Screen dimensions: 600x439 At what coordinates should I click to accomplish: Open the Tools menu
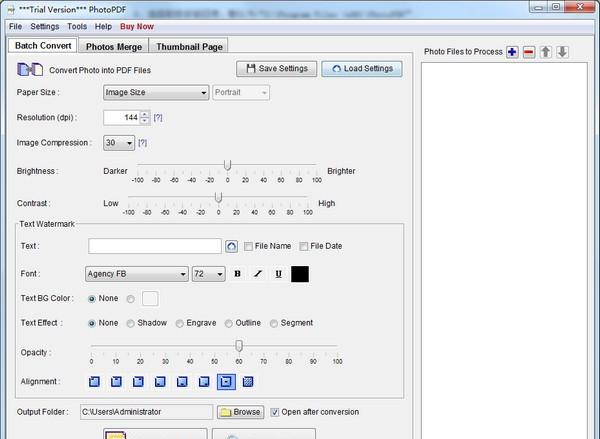[77, 25]
